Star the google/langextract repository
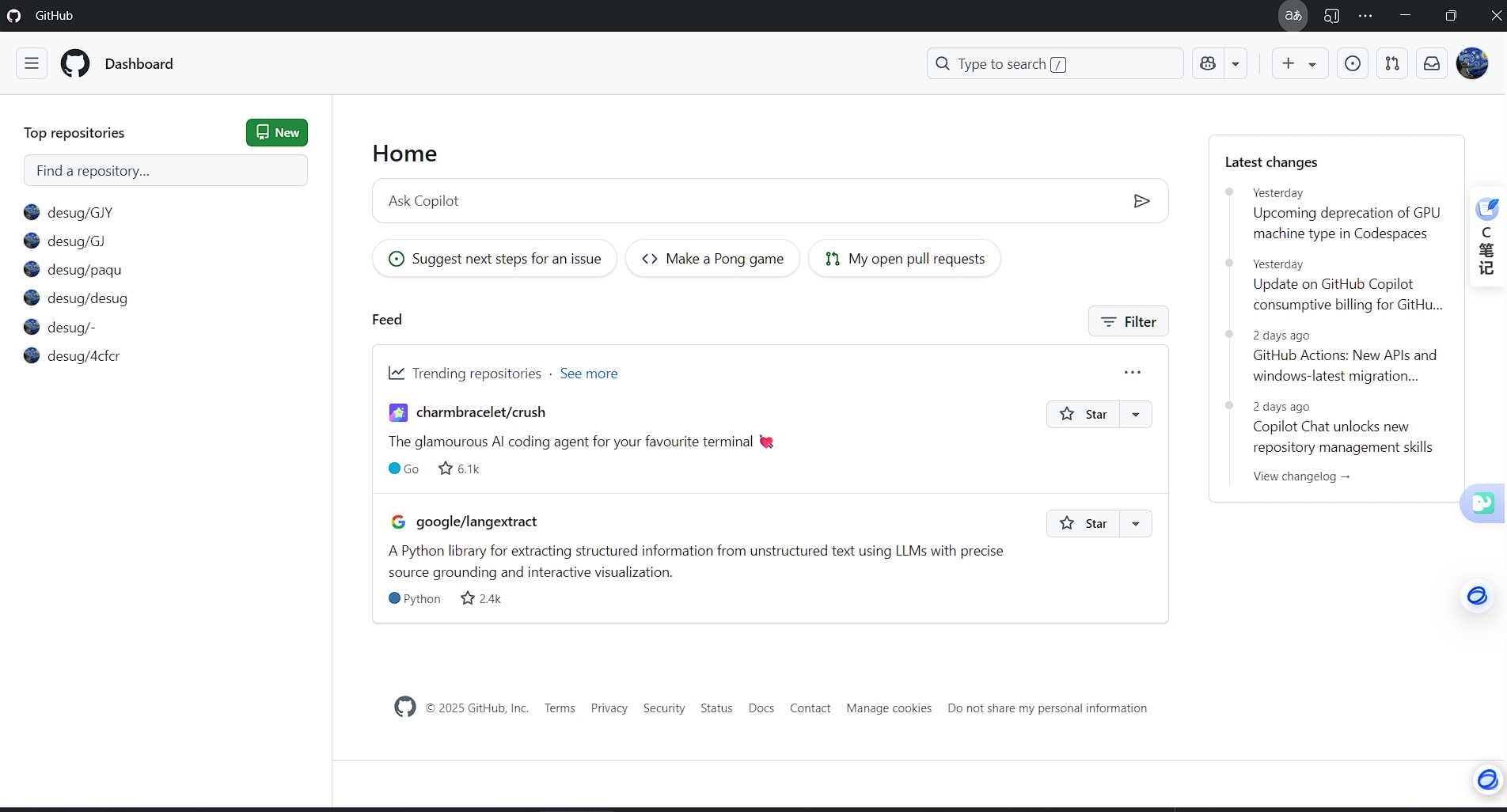 [1083, 523]
